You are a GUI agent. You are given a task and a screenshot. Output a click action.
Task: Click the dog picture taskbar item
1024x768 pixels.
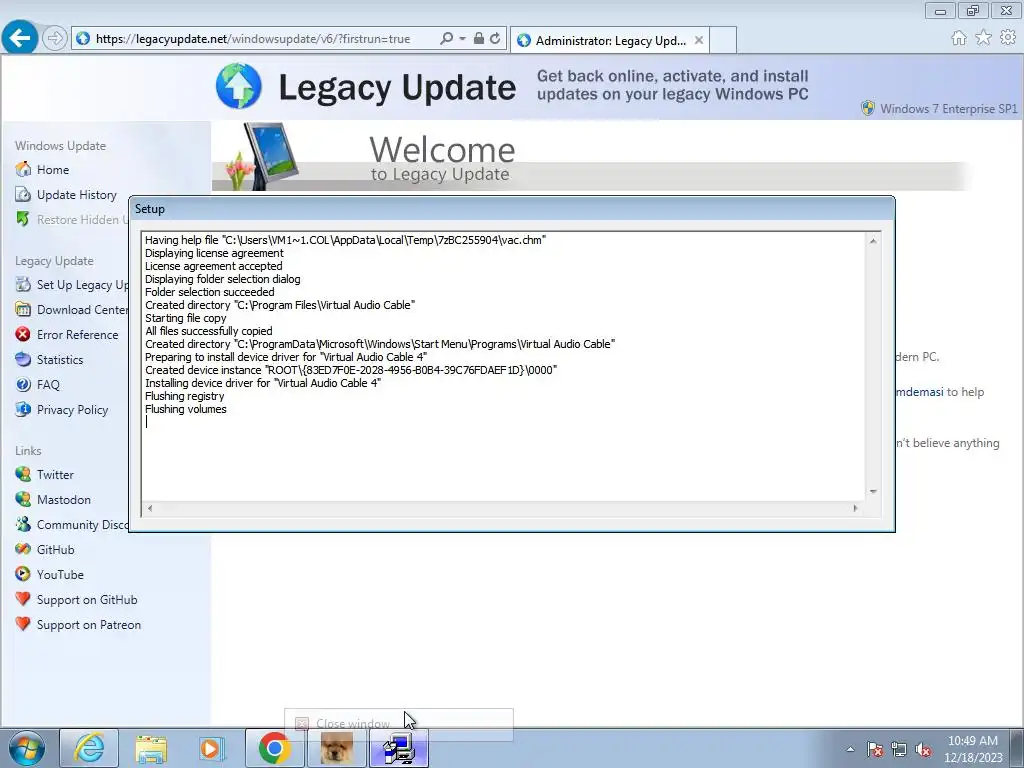336,748
